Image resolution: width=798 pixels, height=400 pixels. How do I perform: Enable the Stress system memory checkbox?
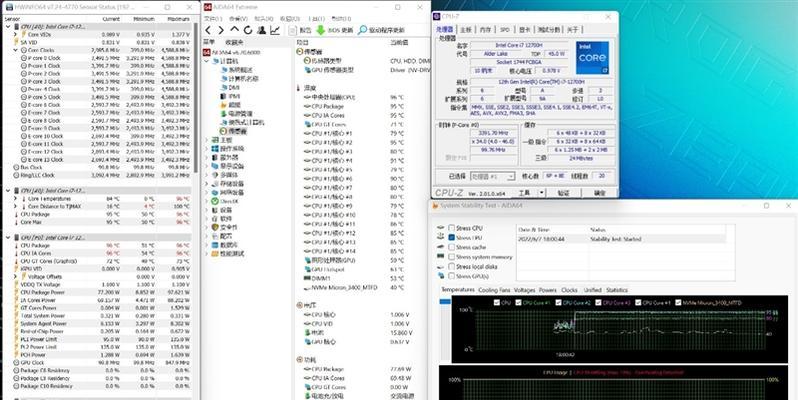click(x=451, y=257)
